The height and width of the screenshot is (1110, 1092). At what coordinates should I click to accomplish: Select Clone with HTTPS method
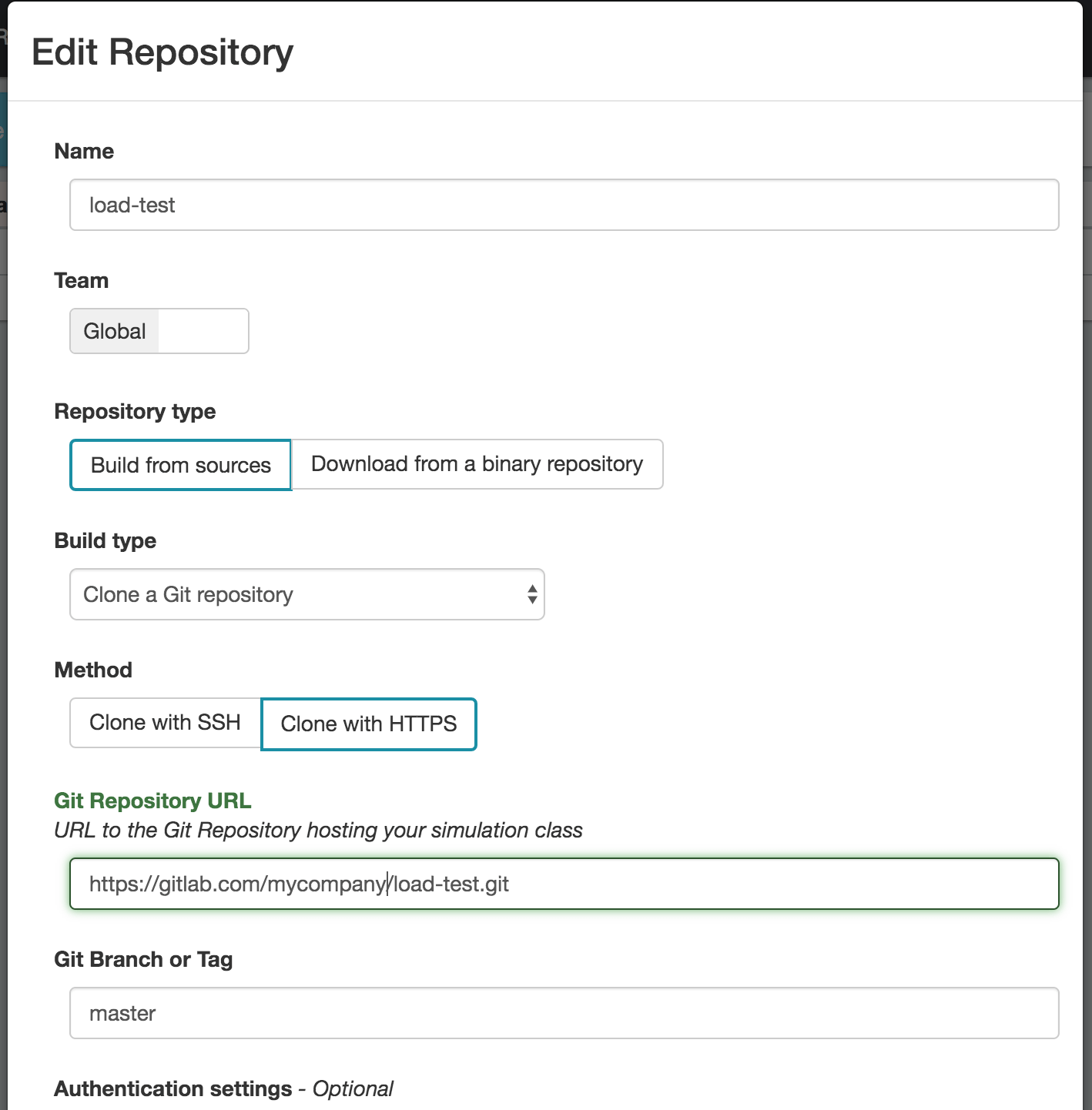[x=369, y=724]
